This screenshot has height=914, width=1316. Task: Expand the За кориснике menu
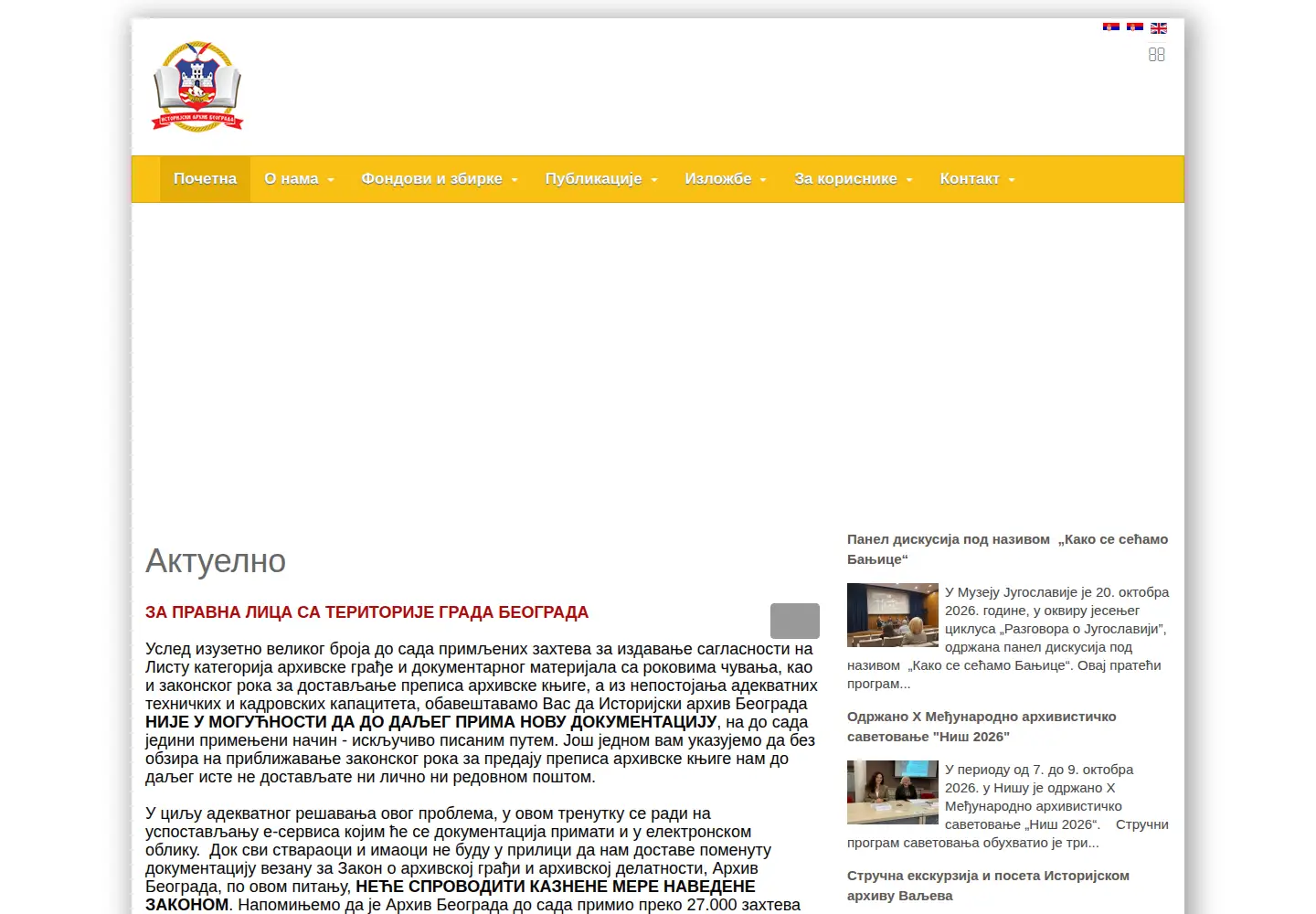pyautogui.click(x=854, y=179)
